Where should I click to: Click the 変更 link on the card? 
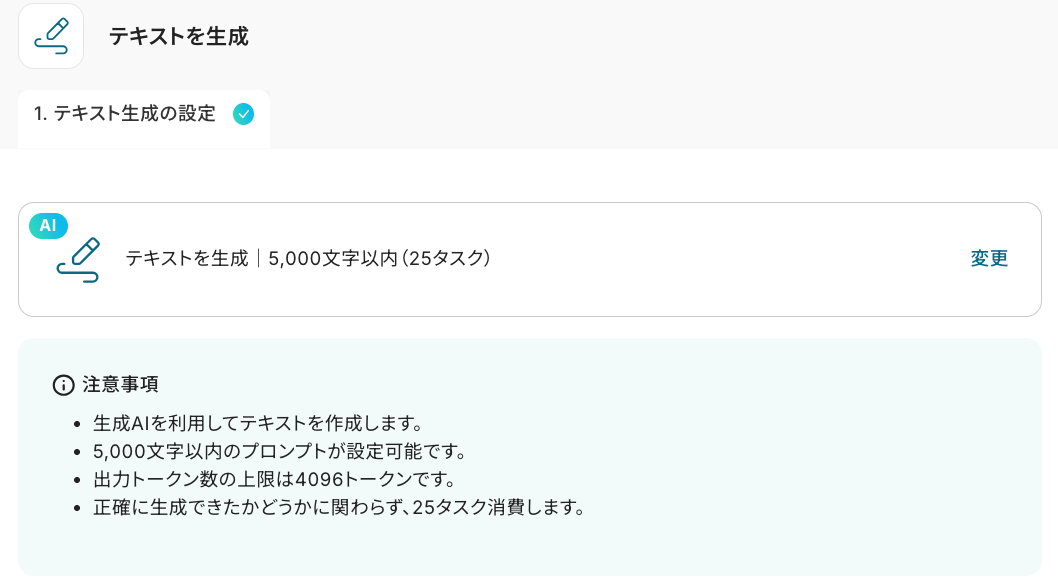coord(989,259)
